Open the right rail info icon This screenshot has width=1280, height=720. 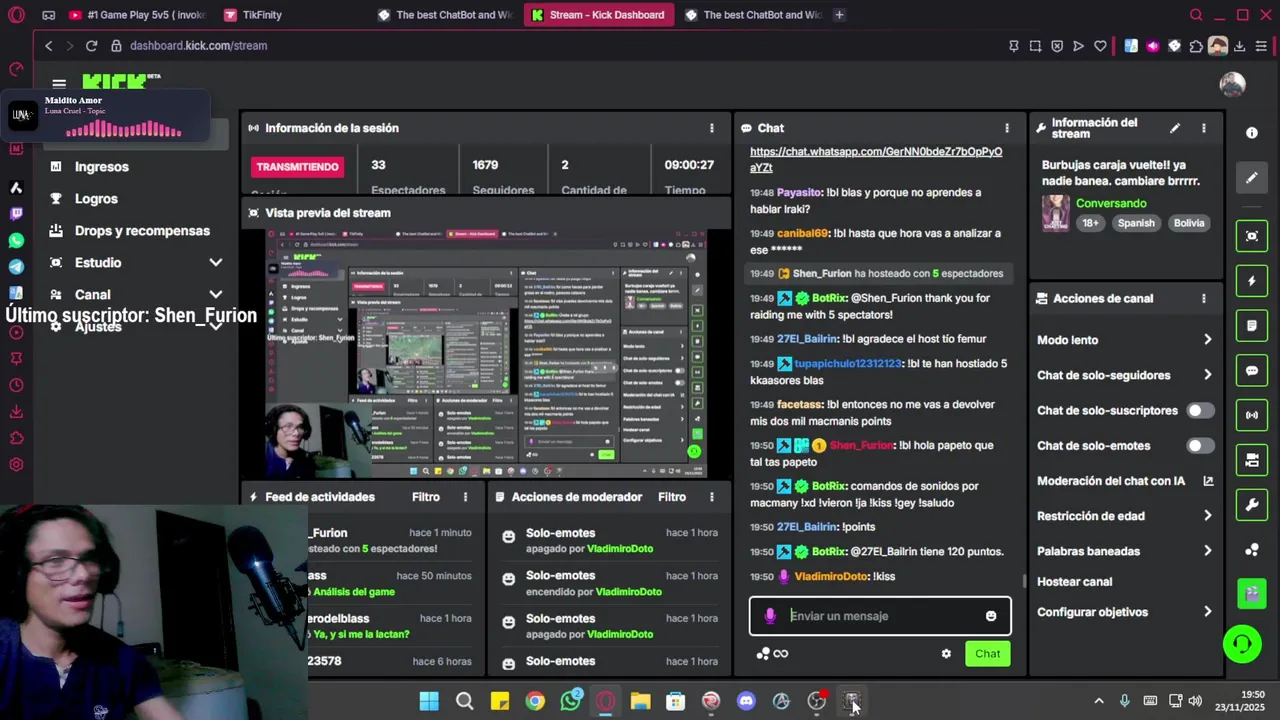(x=1251, y=133)
